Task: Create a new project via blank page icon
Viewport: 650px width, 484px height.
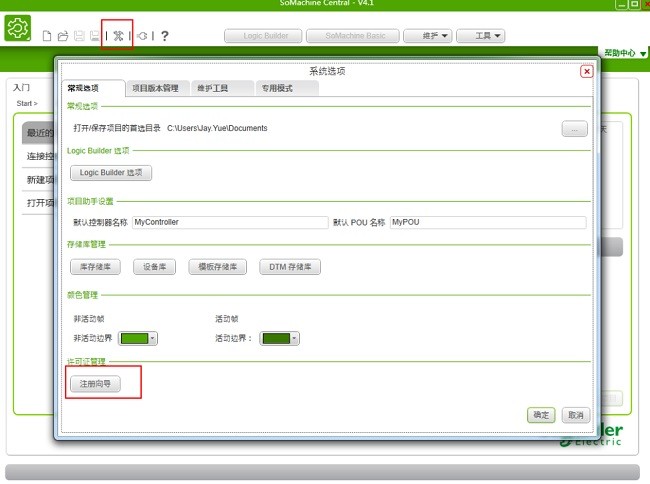Action: coord(47,36)
